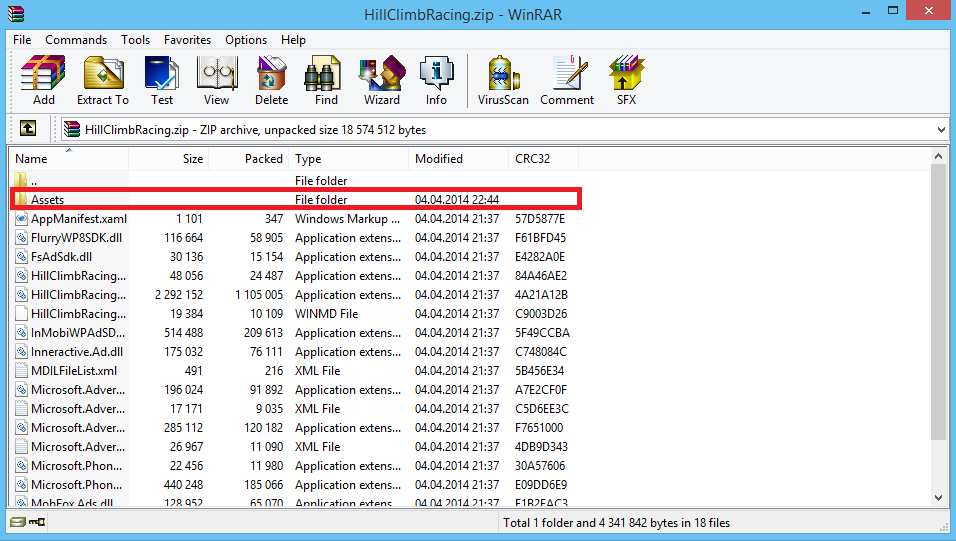This screenshot has height=541, width=956.
Task: Select HillClimbRacing WINMD File row
Action: coord(294,313)
